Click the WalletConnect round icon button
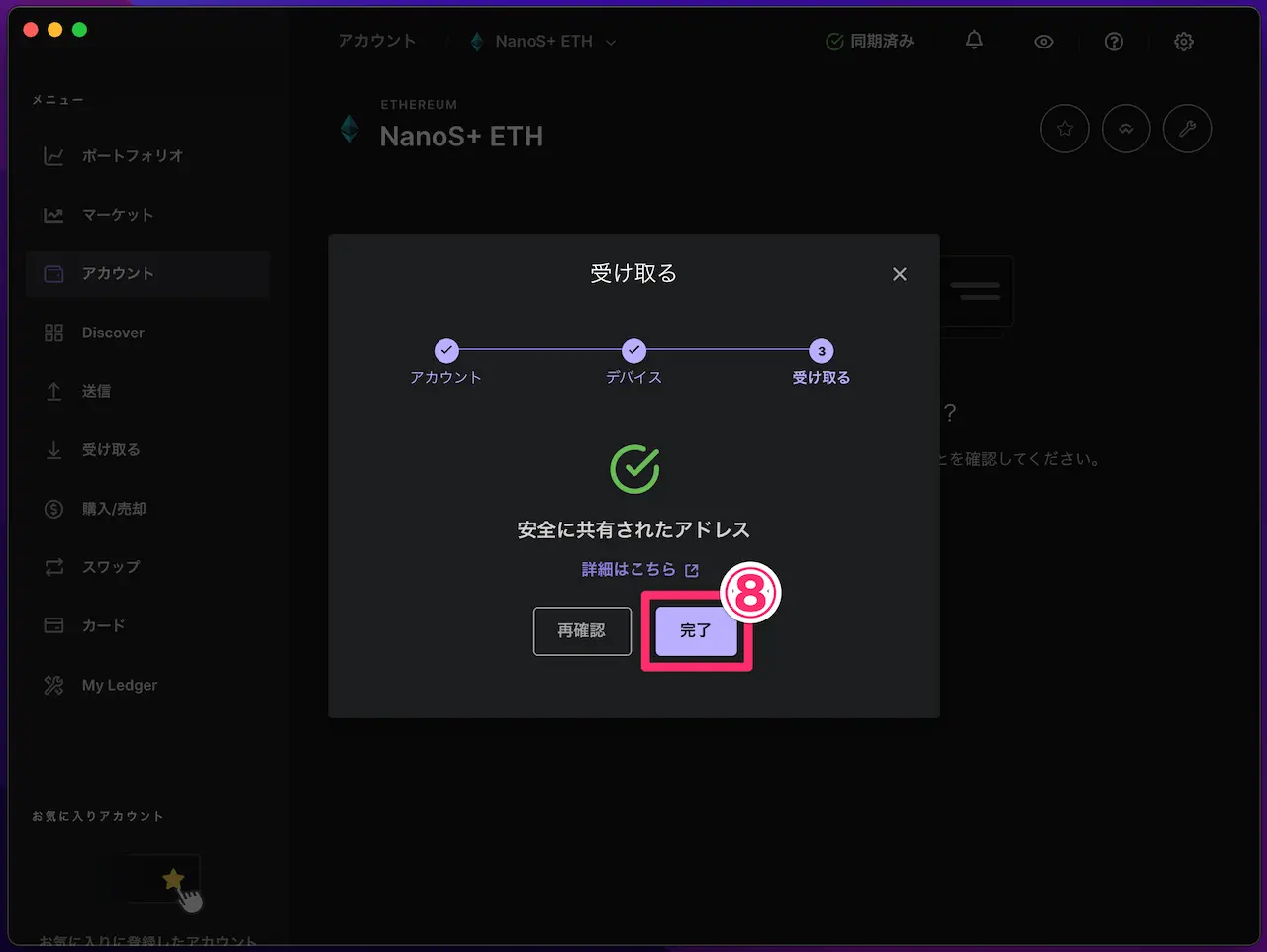 [x=1126, y=129]
